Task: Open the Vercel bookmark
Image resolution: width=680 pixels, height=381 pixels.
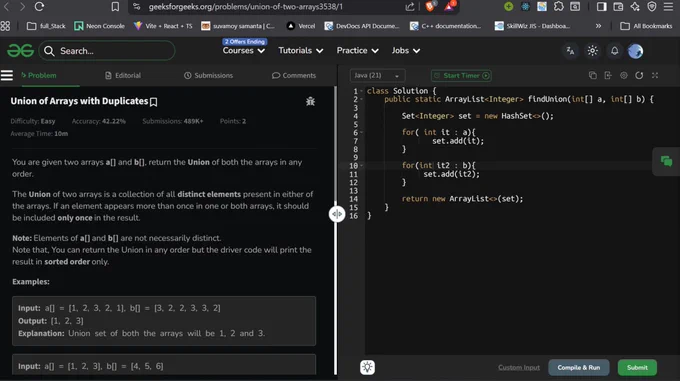Action: coord(301,26)
